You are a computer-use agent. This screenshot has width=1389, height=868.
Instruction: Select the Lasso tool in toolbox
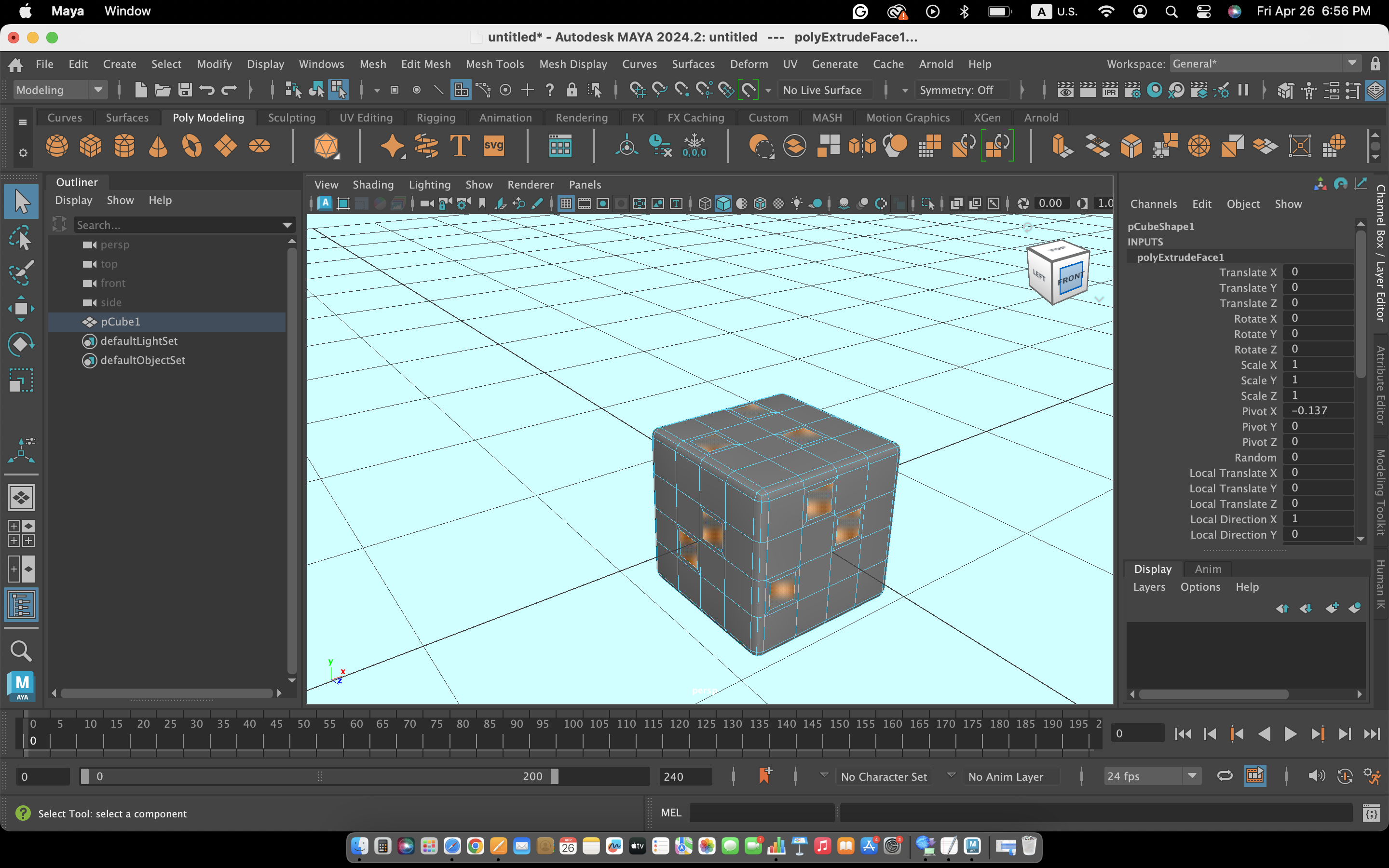pos(21,238)
